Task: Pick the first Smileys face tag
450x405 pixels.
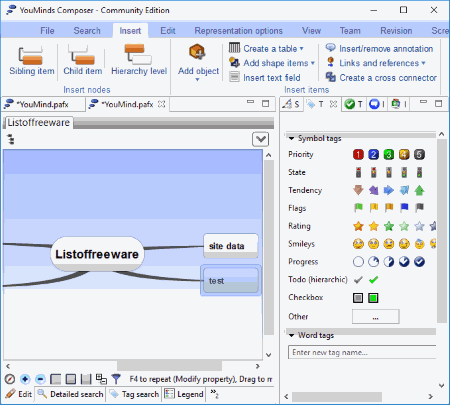Action: click(x=358, y=244)
